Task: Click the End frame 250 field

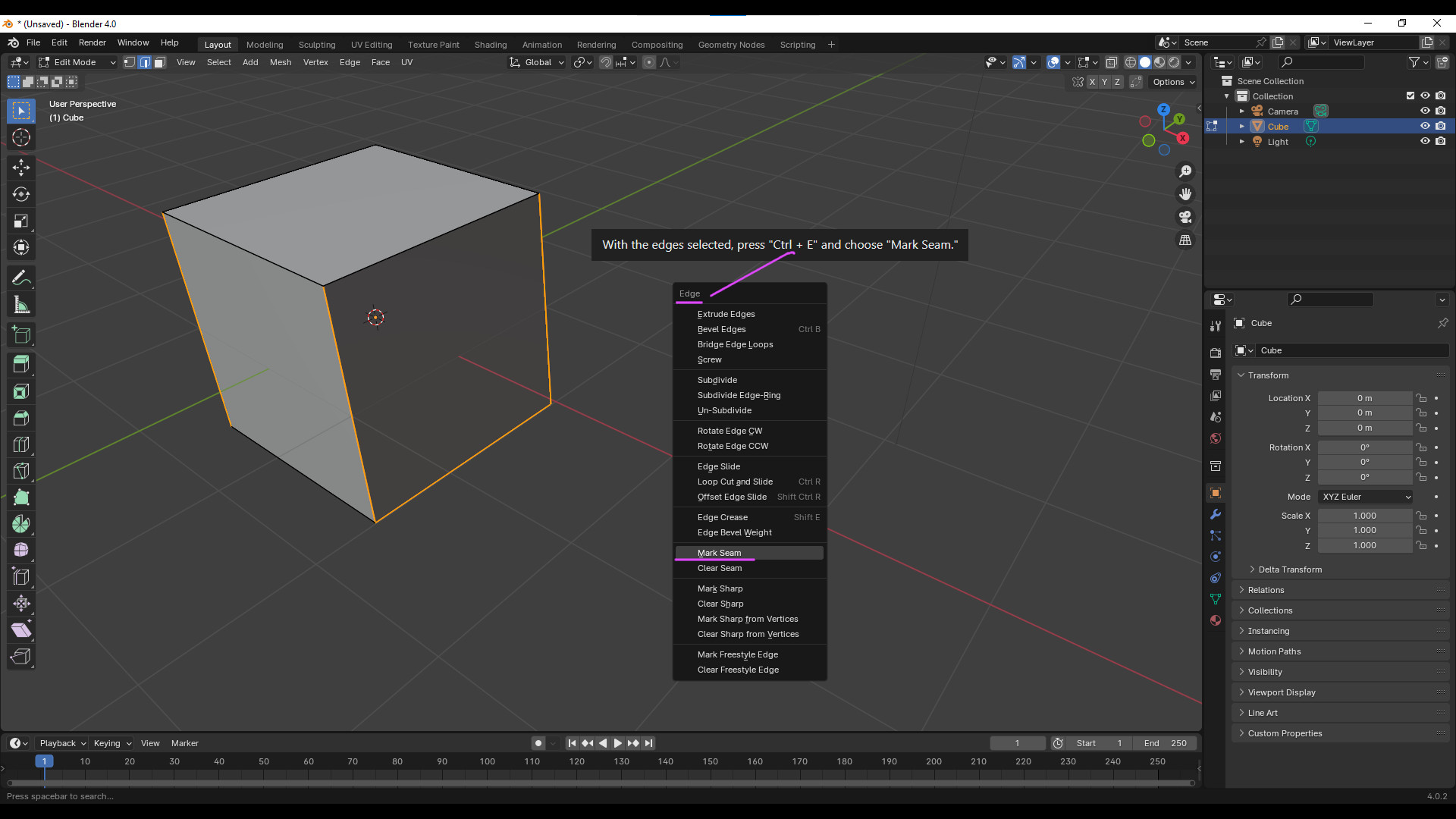Action: (1166, 743)
